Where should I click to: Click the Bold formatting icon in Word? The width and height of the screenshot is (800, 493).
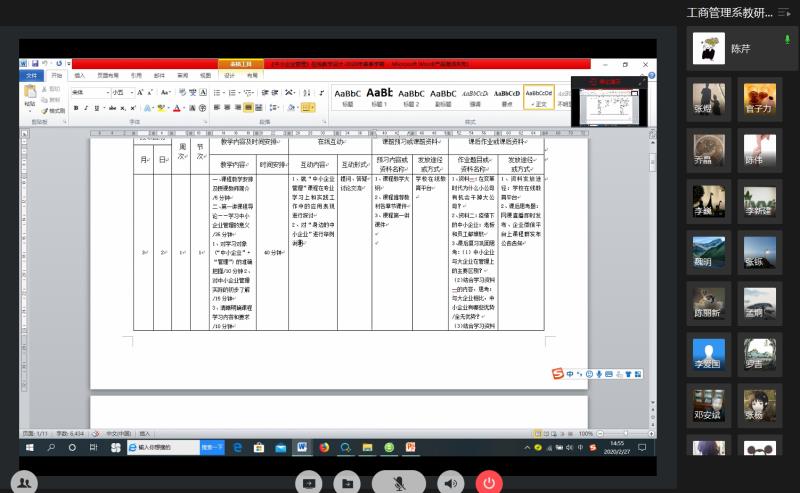tap(76, 108)
